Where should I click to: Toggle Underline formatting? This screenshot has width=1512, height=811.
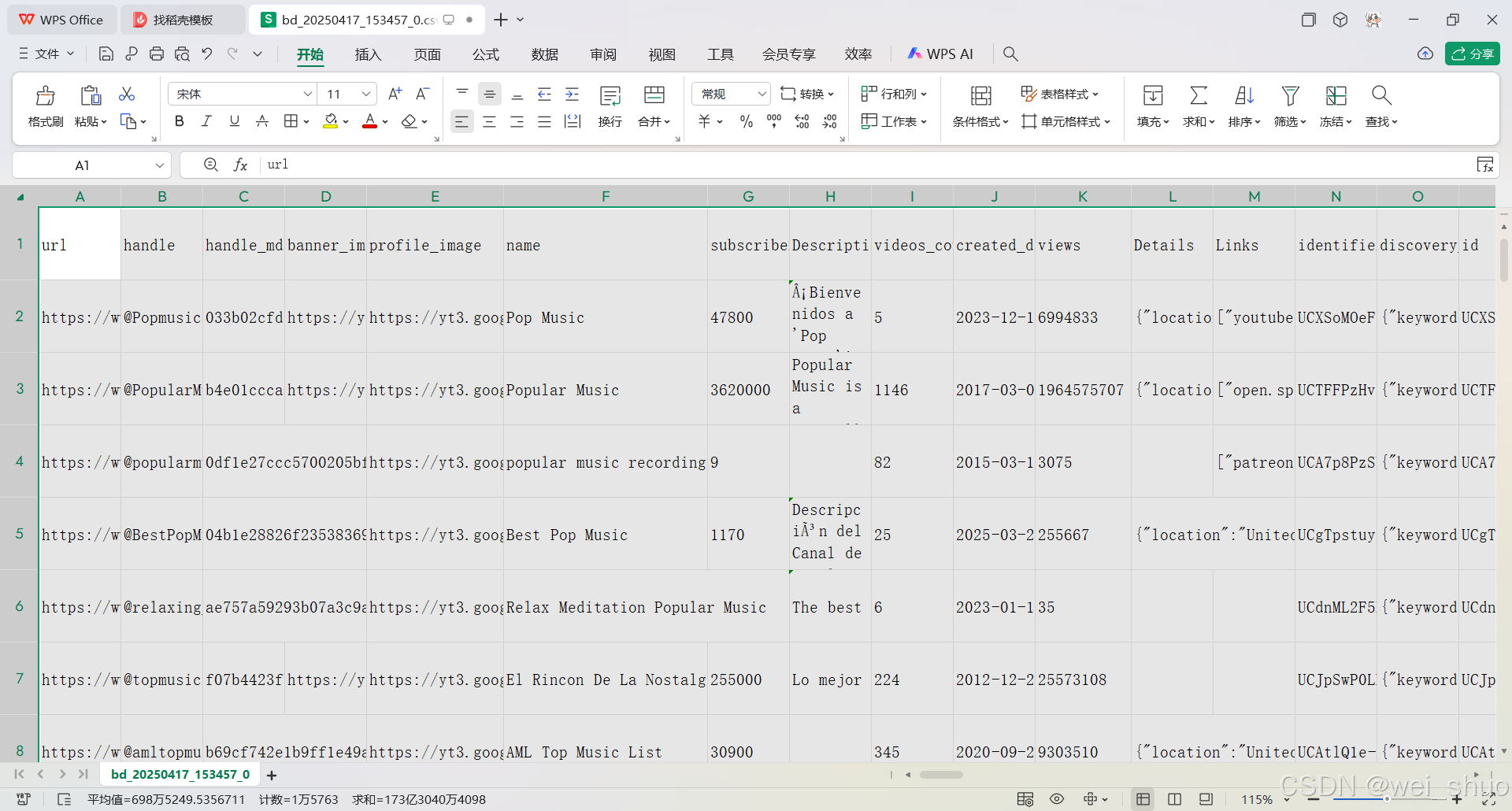point(234,121)
